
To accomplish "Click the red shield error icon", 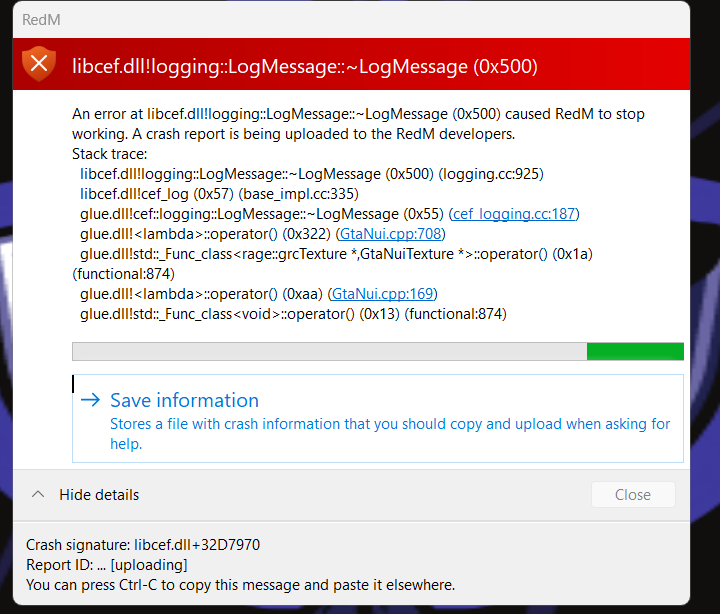I will click(39, 66).
